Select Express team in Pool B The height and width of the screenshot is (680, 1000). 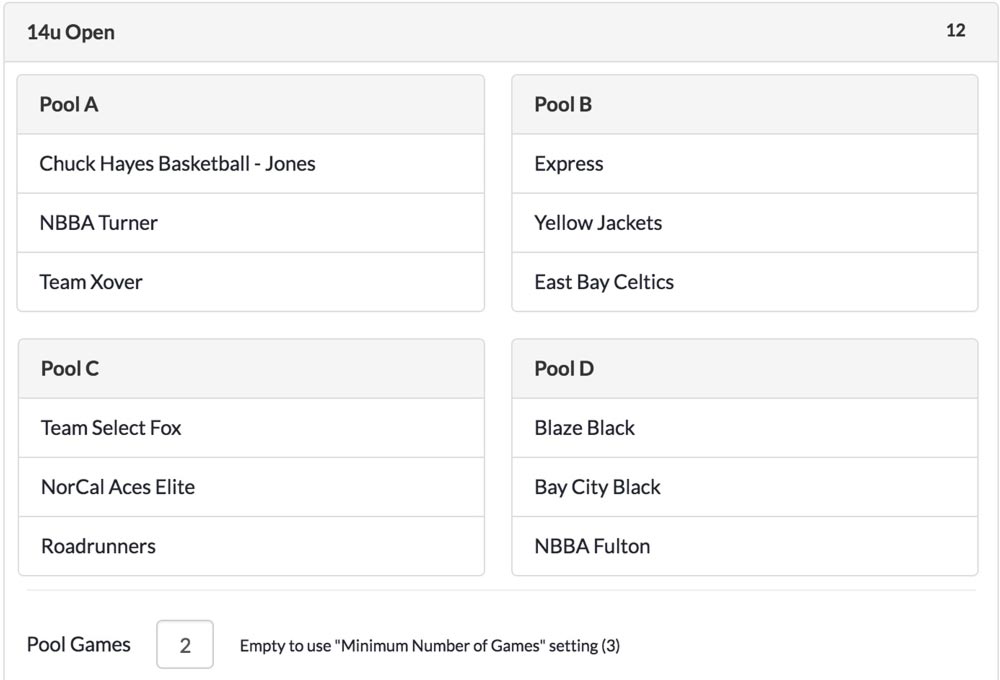[x=569, y=164]
